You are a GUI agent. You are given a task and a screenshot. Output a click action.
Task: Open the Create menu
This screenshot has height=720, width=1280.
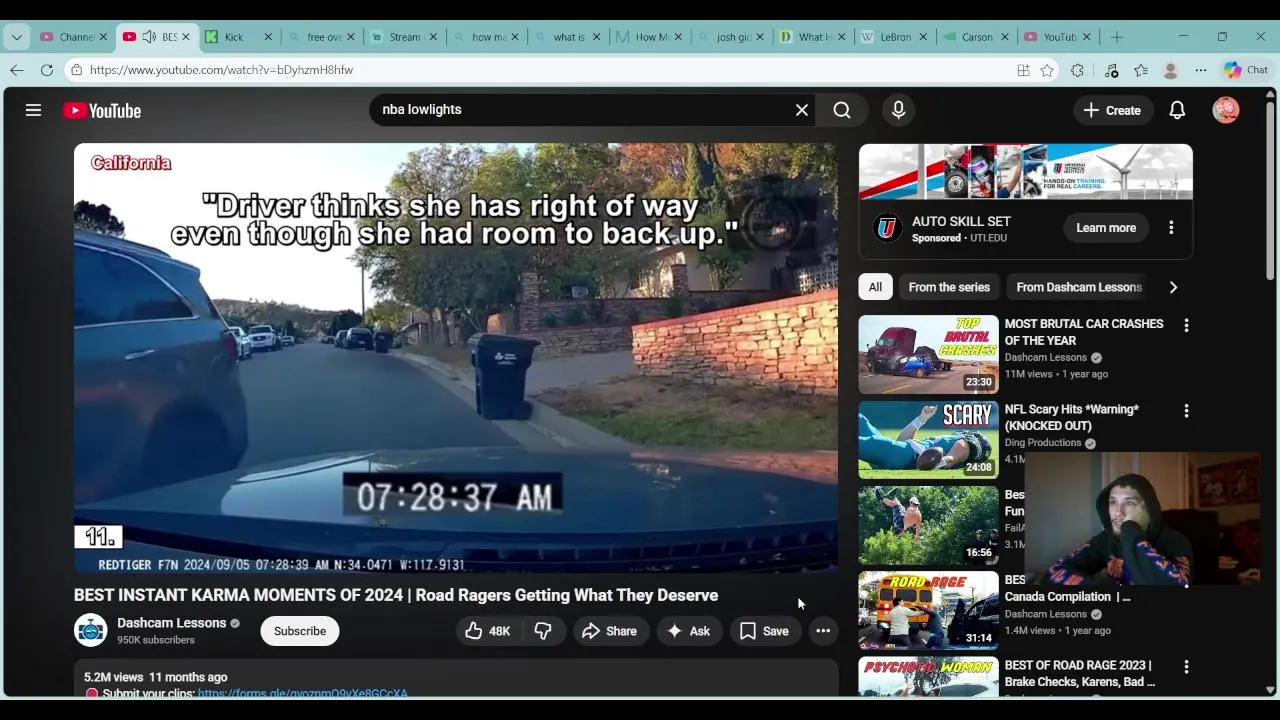[x=1112, y=110]
